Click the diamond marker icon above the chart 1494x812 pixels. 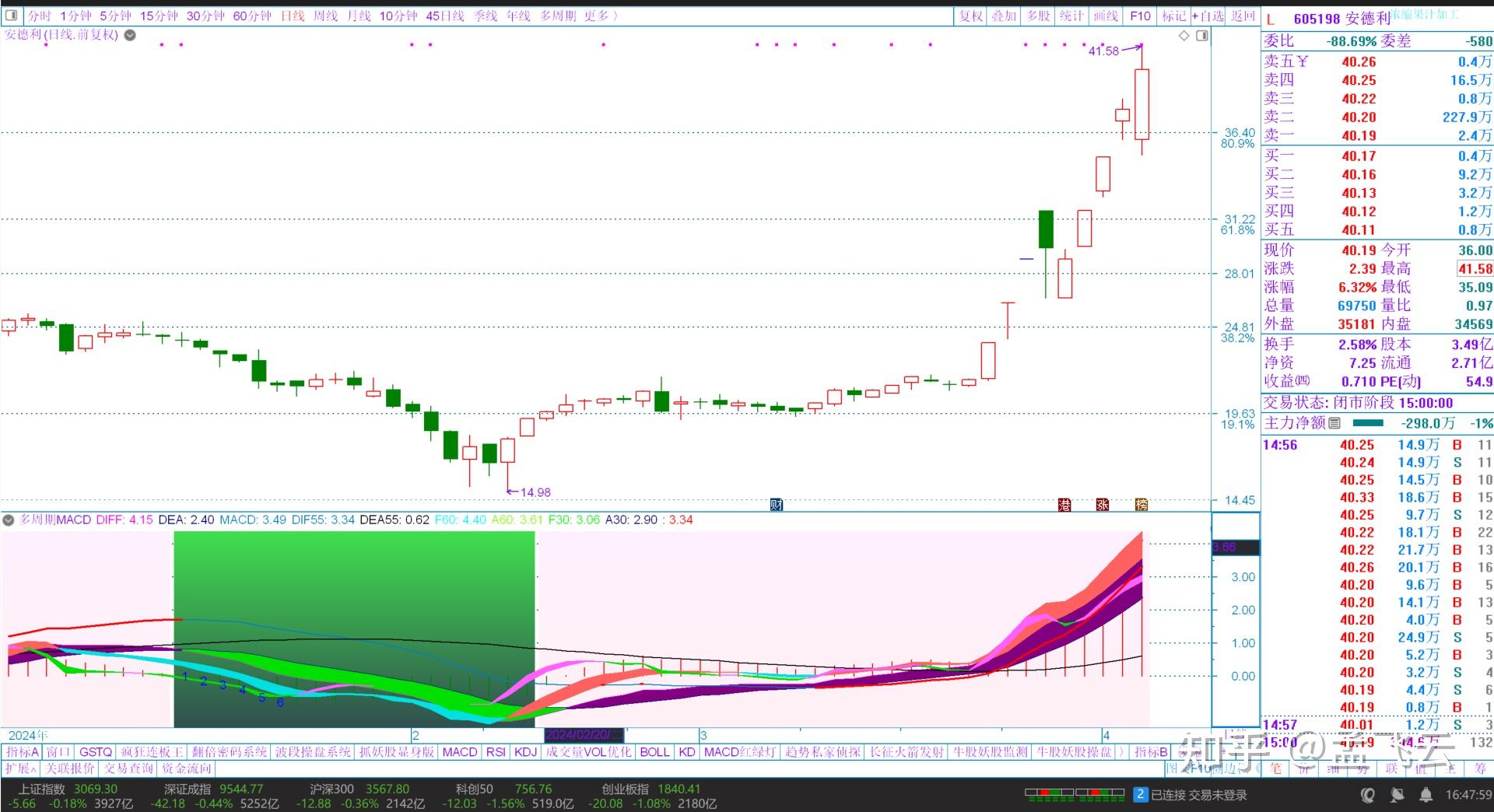coord(1183,35)
